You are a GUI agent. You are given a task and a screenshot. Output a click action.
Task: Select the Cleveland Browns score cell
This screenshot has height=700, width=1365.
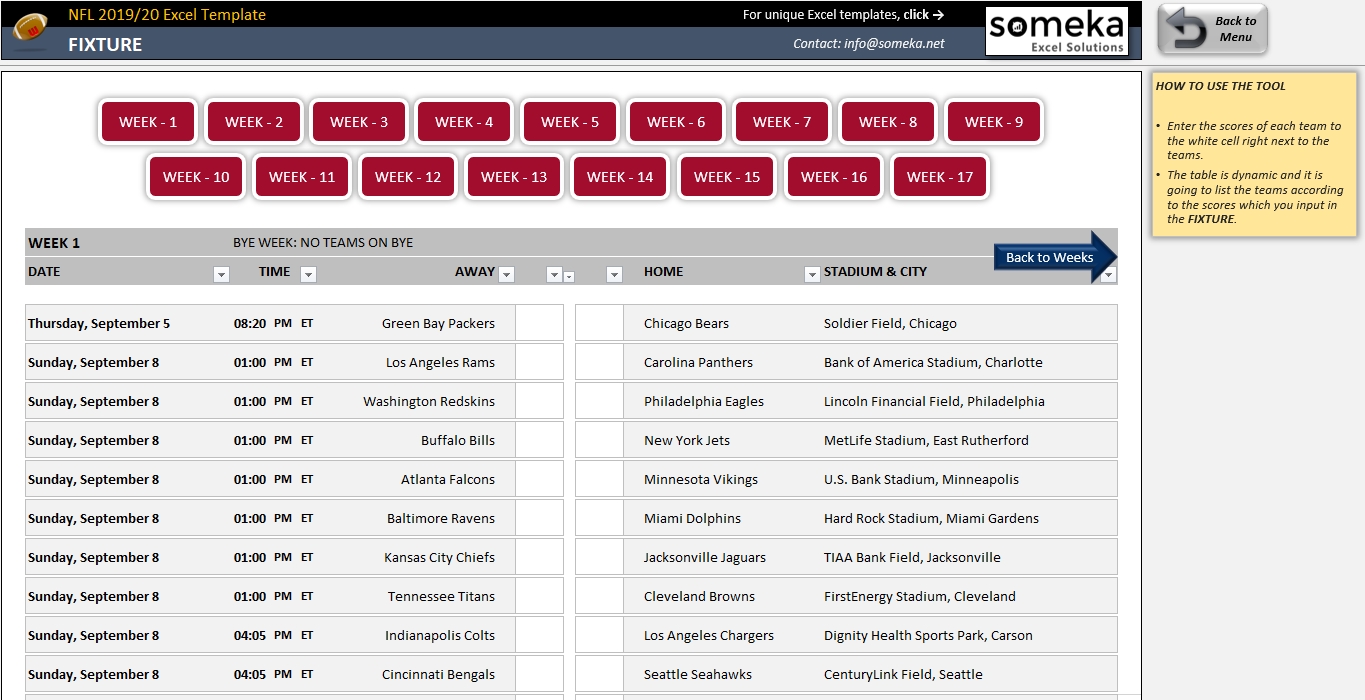(x=599, y=596)
